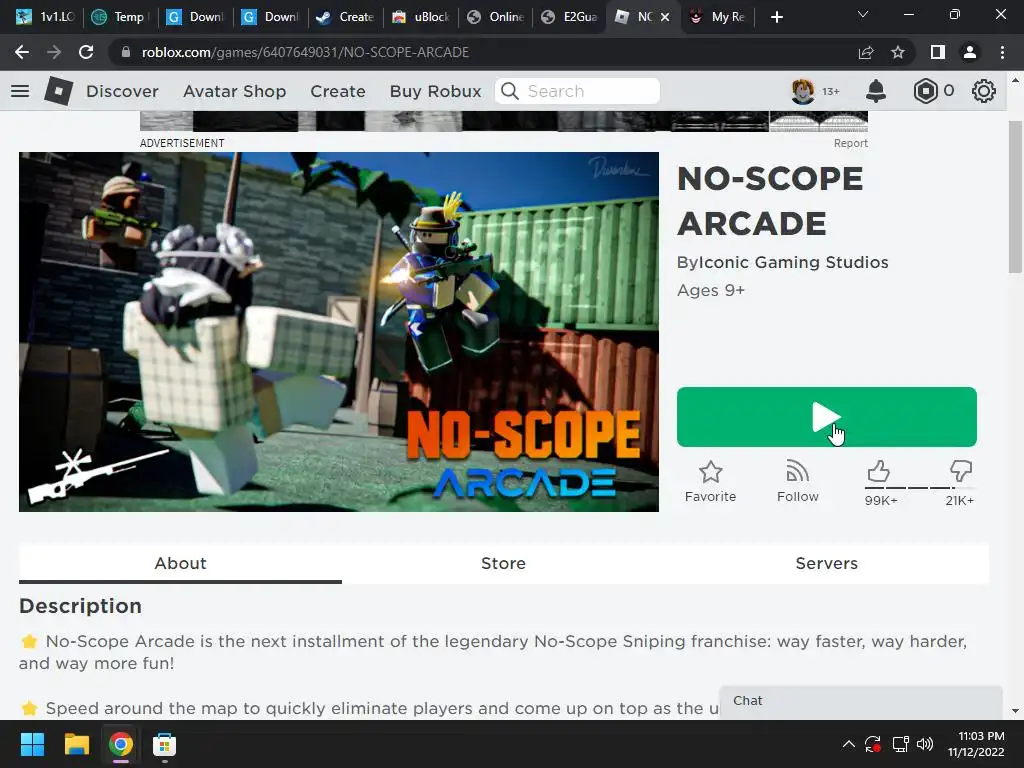Dislike the game with thumbs down
The width and height of the screenshot is (1024, 768).
point(961,471)
